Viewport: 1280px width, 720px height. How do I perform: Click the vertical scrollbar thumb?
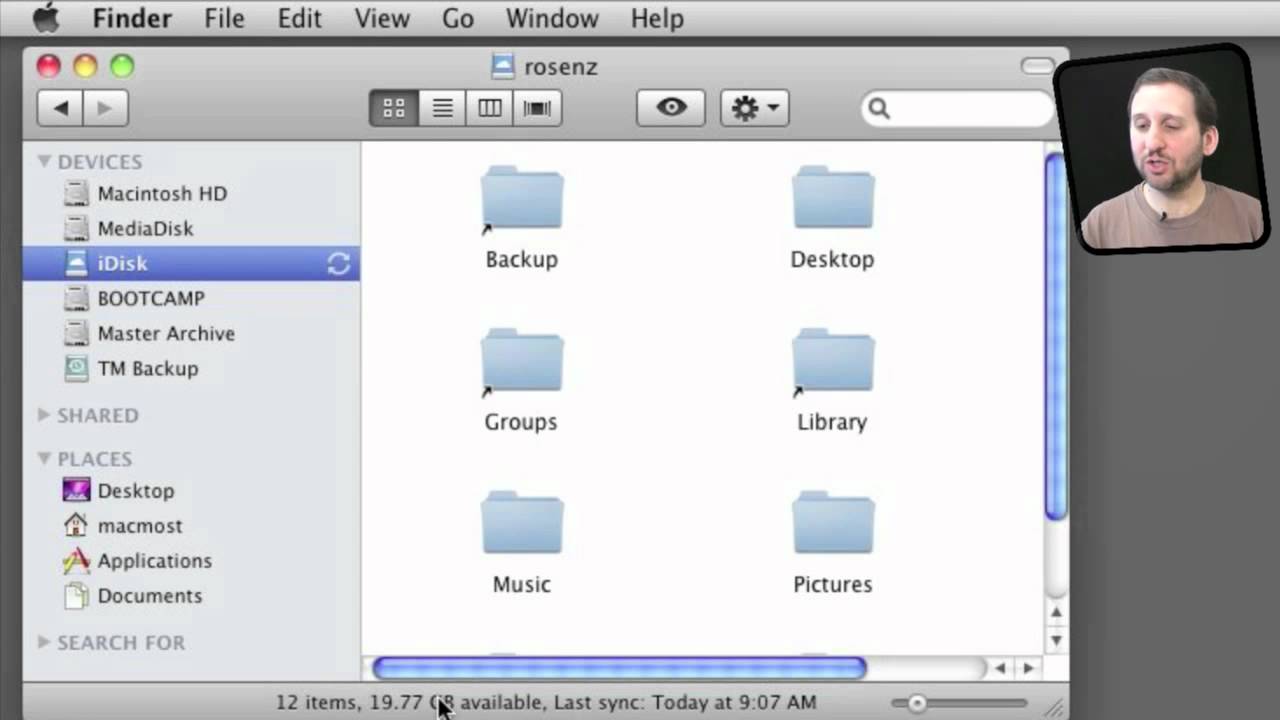(x=1056, y=336)
